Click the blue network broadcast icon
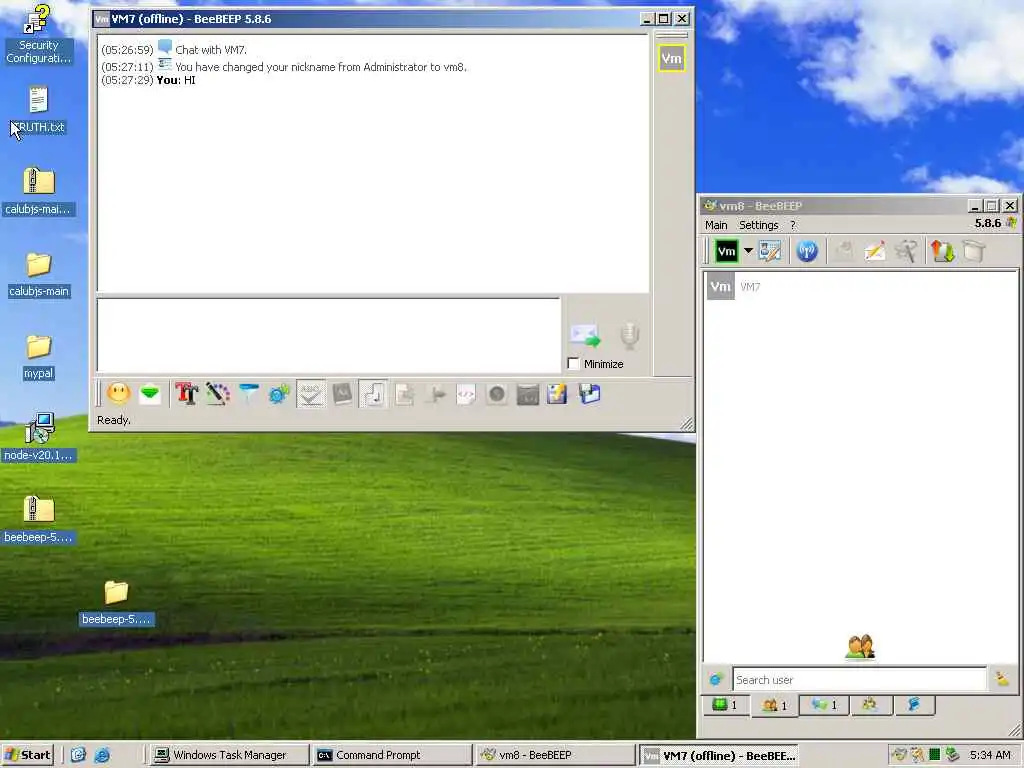 (x=807, y=251)
